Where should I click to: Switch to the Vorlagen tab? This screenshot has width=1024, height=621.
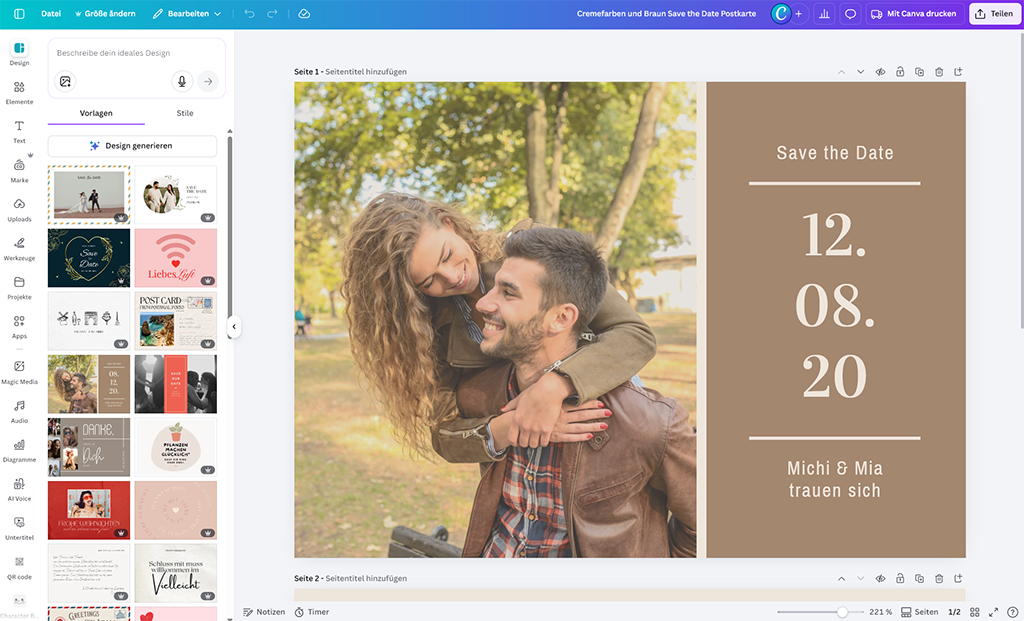[96, 113]
